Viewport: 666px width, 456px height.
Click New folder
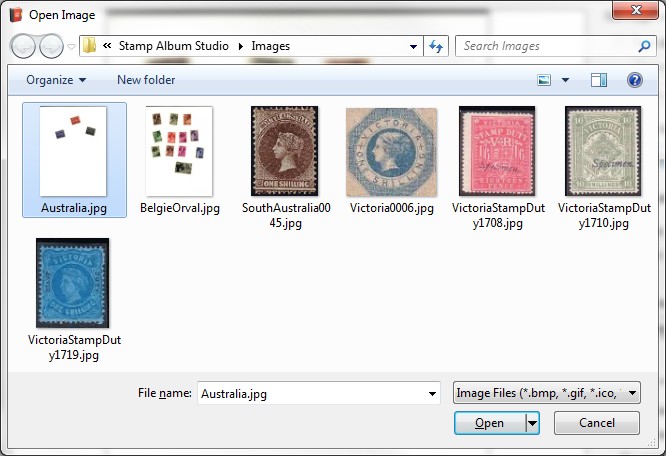[x=146, y=80]
